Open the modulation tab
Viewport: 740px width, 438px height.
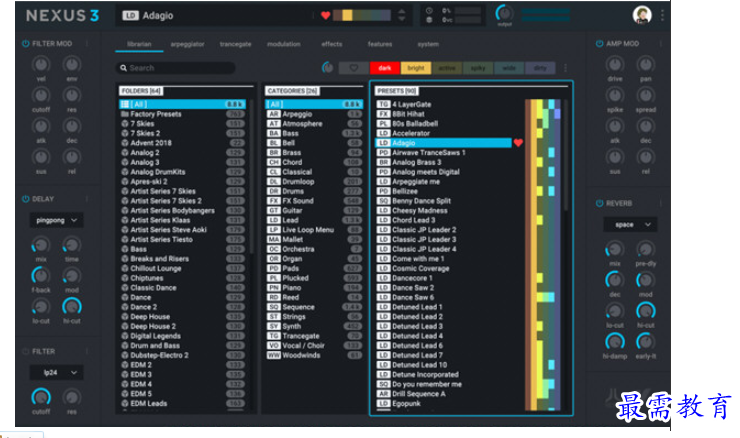[284, 44]
